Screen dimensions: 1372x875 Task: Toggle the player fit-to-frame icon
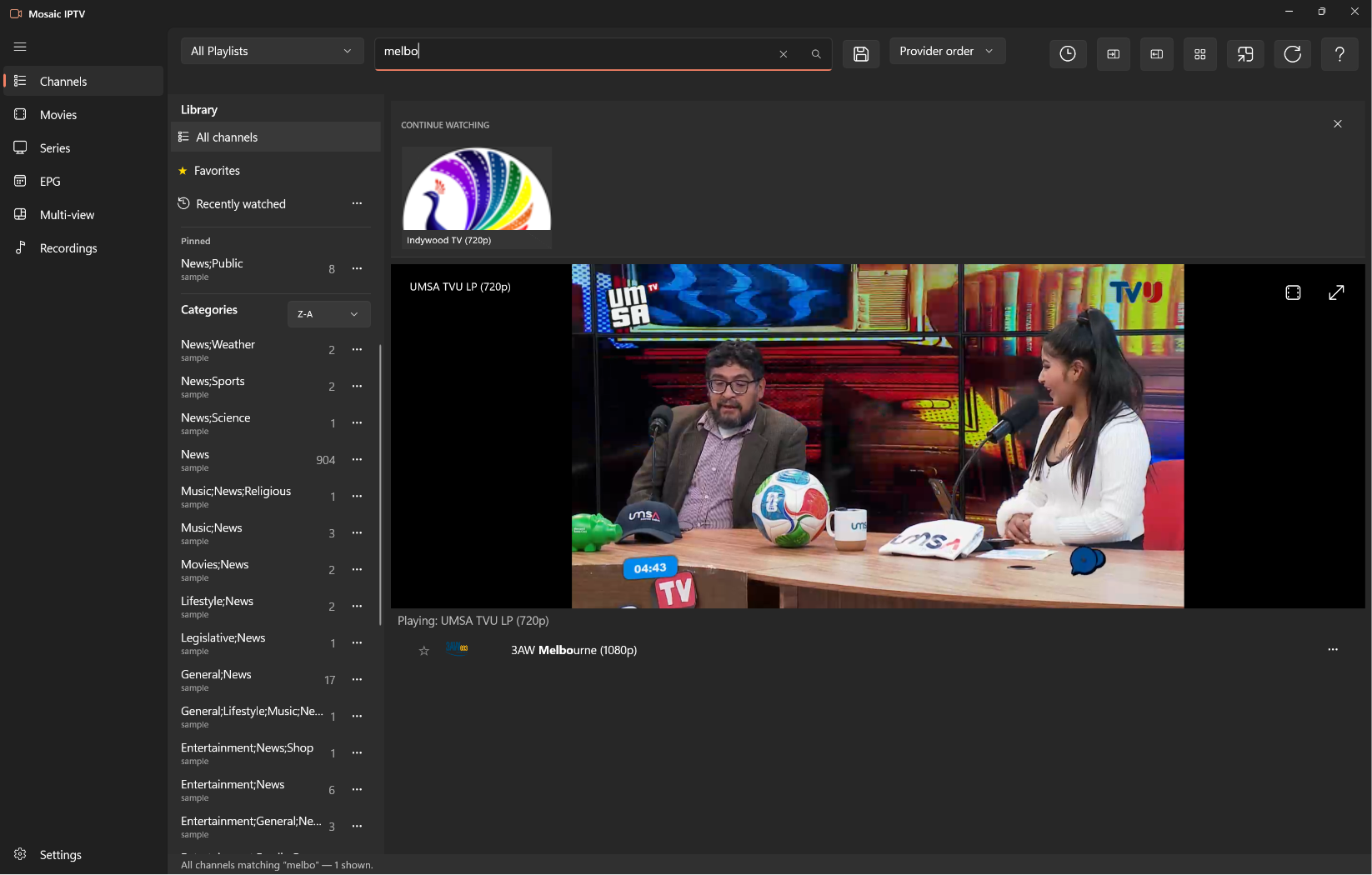[1293, 292]
